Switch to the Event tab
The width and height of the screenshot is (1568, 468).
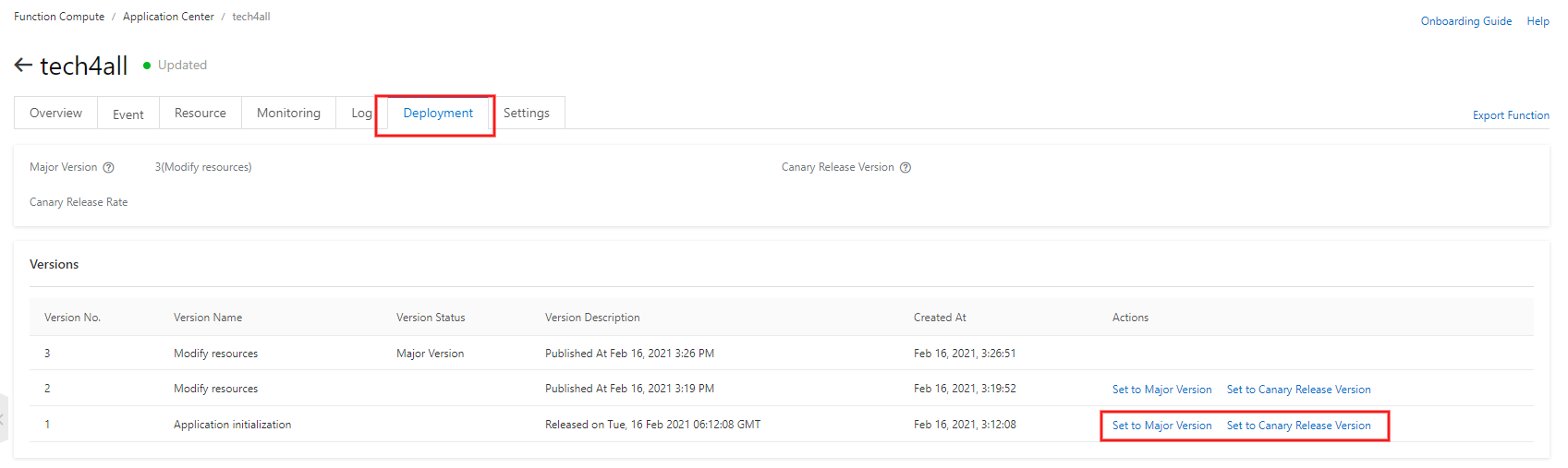(x=128, y=114)
